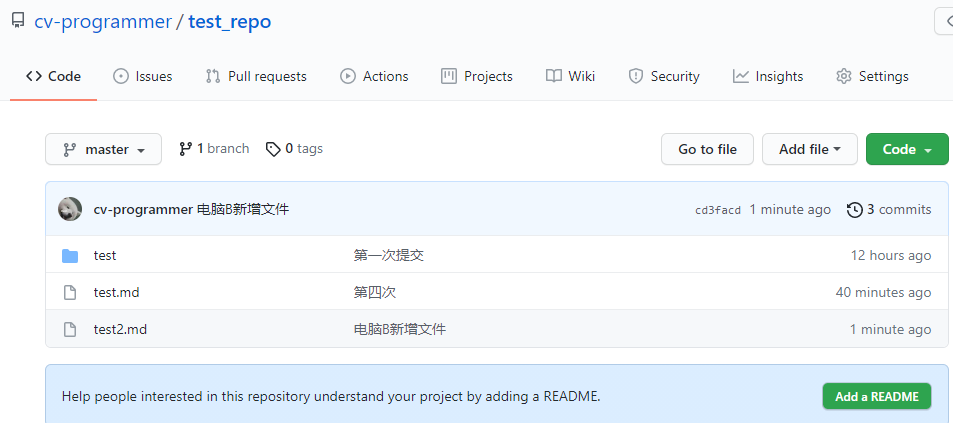Open commit history via 3 commits clock

pos(854,209)
